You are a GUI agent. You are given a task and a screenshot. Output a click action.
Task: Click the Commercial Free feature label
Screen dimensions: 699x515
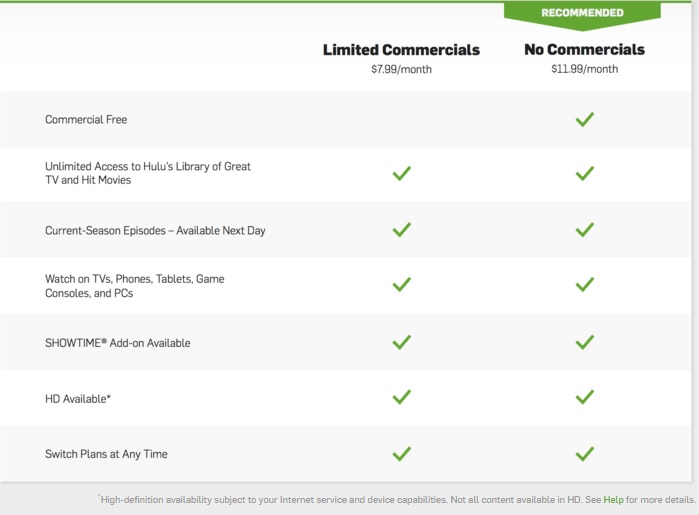coord(86,119)
